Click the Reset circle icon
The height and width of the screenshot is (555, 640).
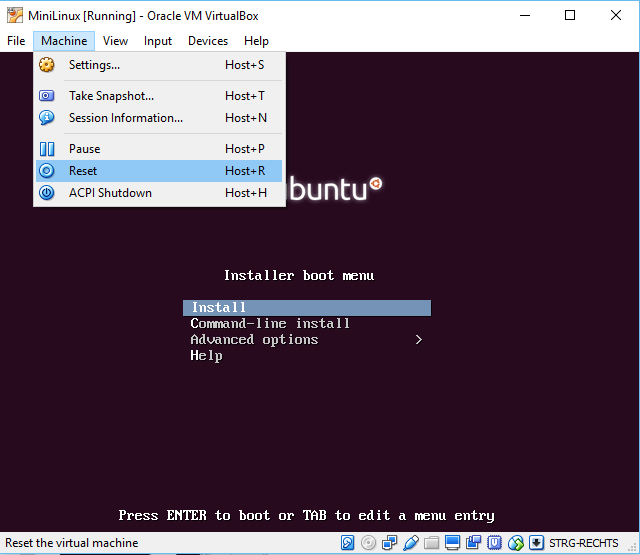(47, 171)
